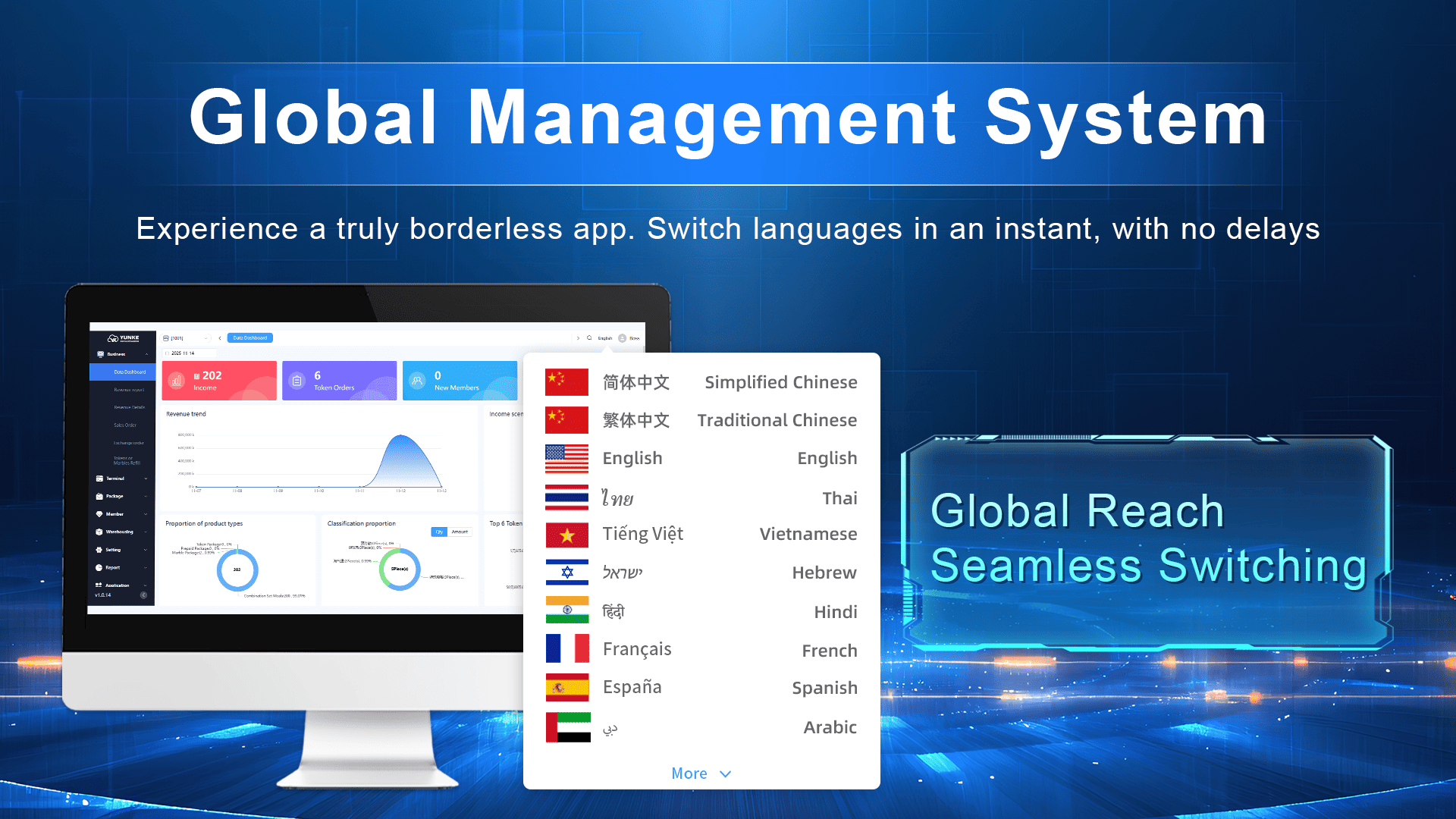The width and height of the screenshot is (1456, 819).
Task: Click the Member icon in the sidebar
Action: point(100,513)
